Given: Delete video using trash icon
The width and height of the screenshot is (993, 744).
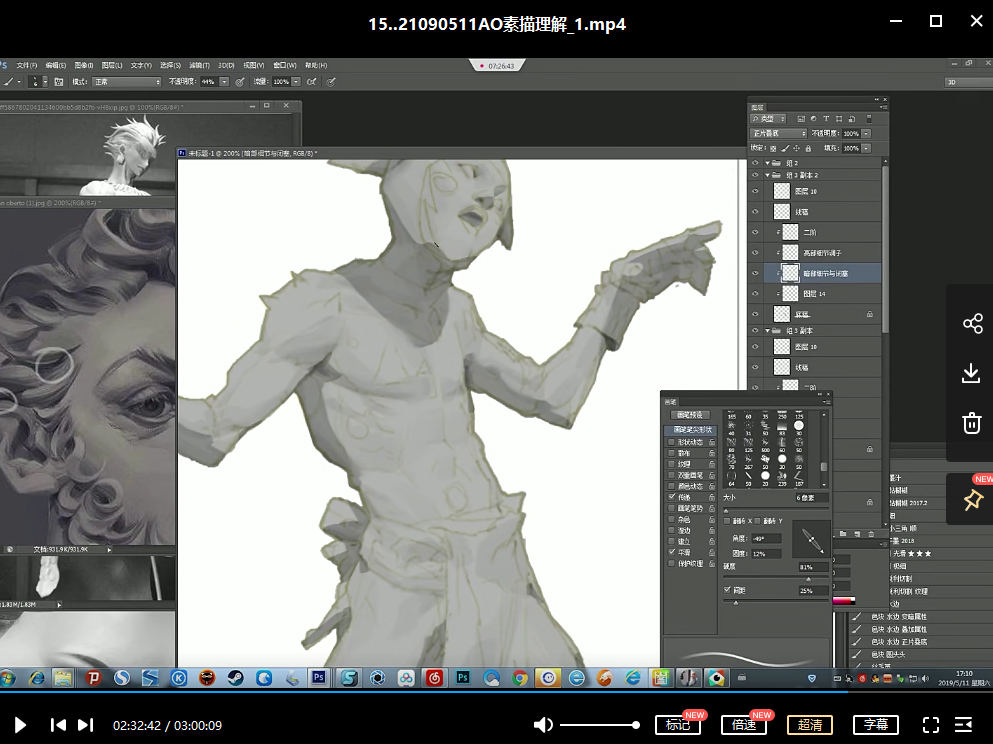Looking at the screenshot, I should click(971, 423).
